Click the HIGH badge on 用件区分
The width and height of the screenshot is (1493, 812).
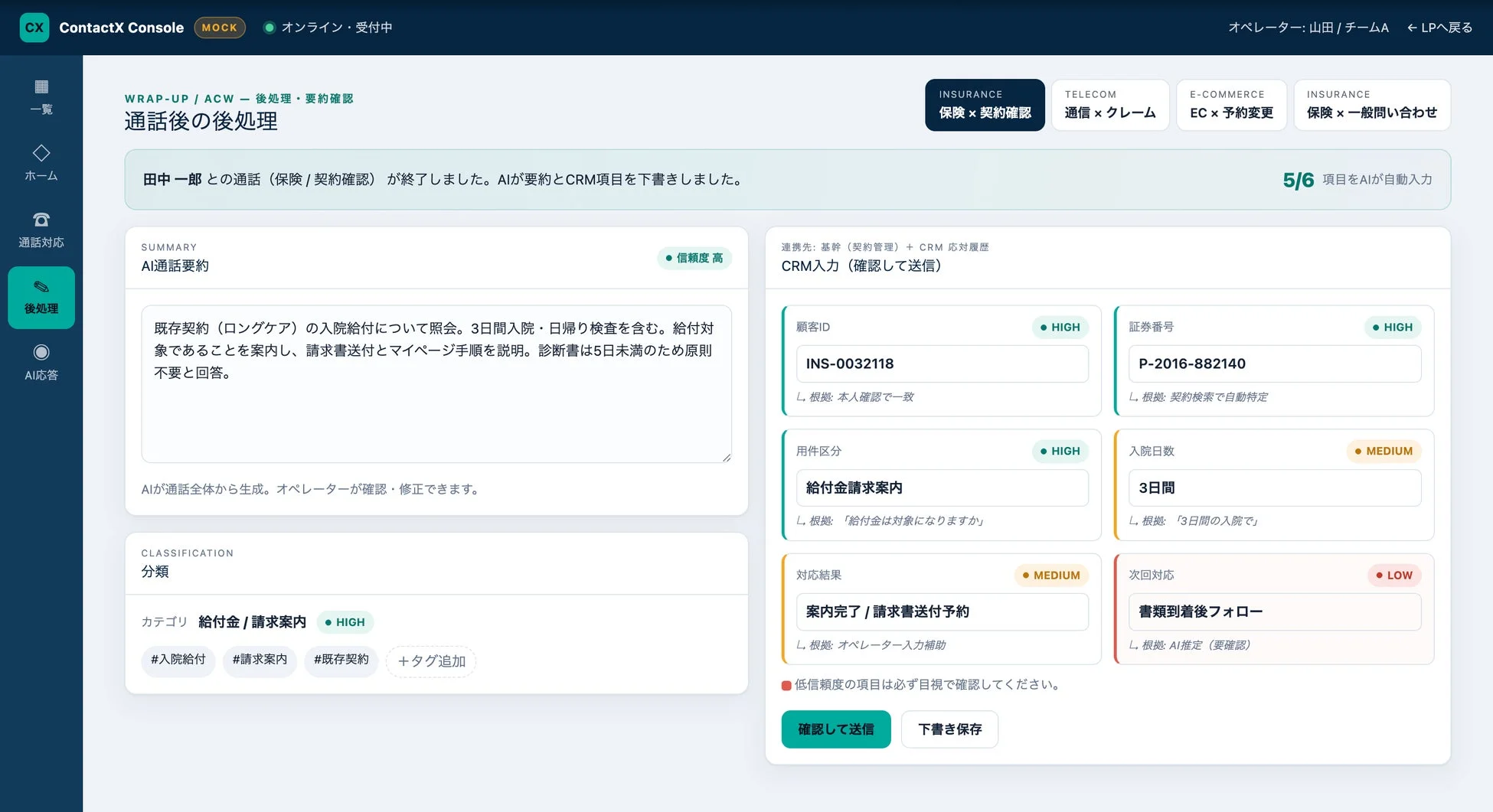click(1060, 451)
